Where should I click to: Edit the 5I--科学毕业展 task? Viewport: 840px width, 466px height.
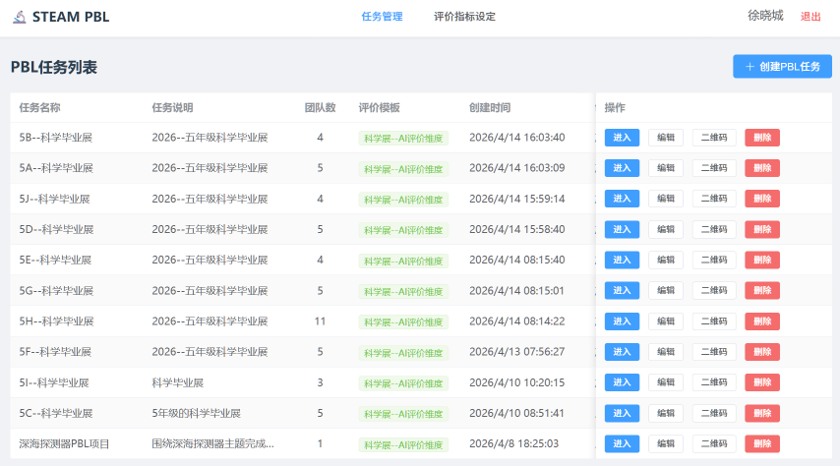(665, 382)
